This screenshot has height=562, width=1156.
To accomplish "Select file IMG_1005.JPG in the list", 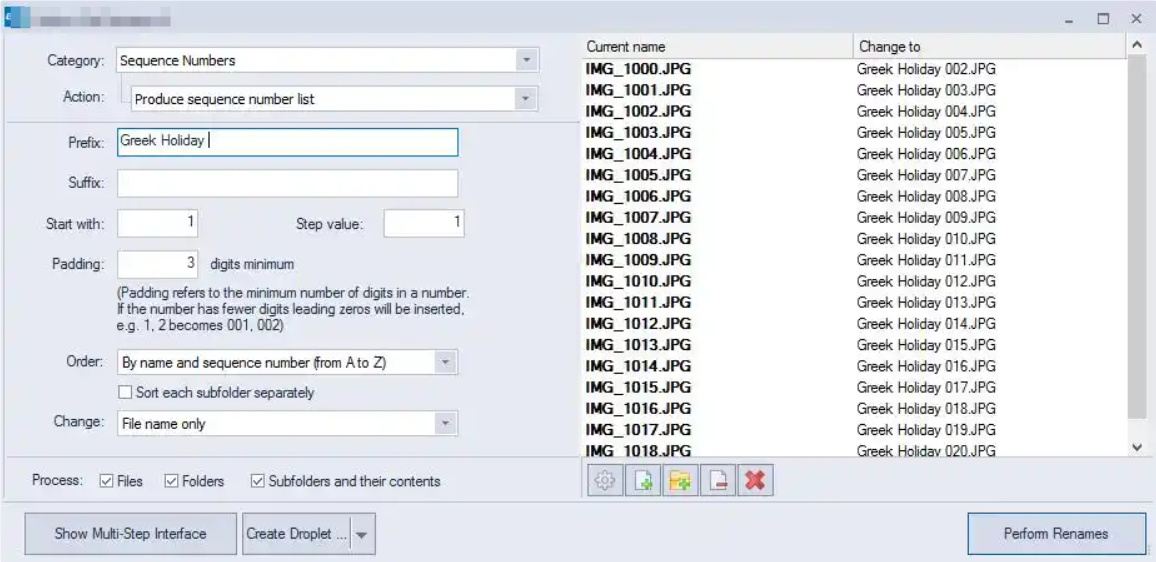I will (x=638, y=175).
